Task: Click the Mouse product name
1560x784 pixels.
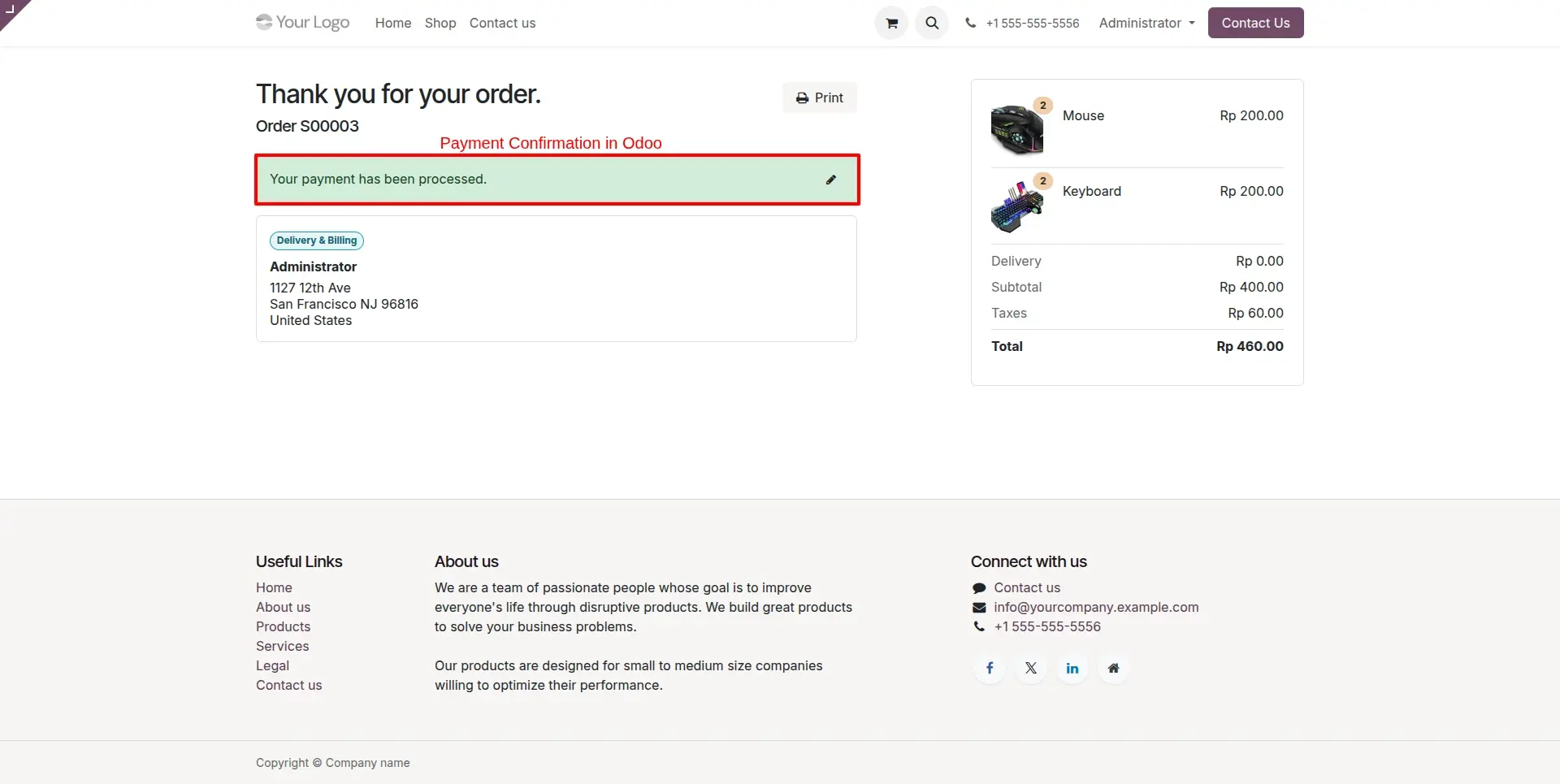Action: [x=1083, y=115]
